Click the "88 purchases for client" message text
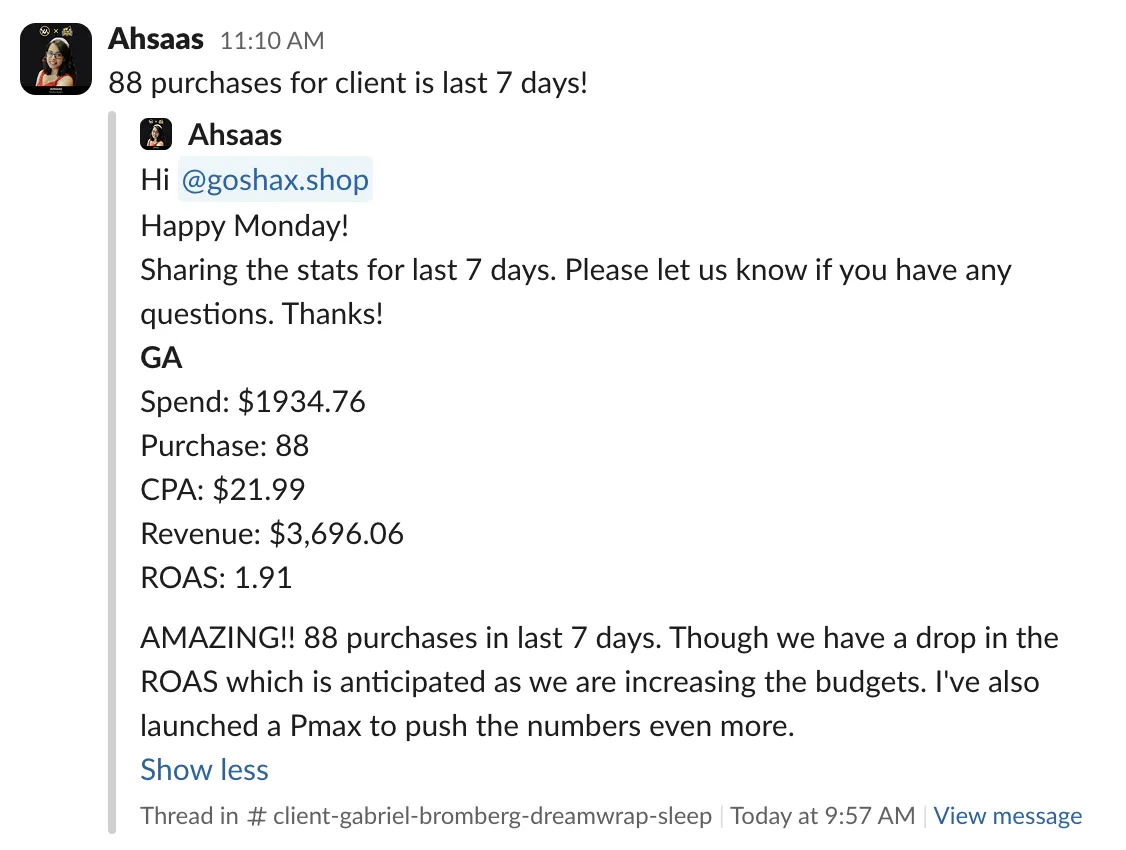 tap(348, 83)
